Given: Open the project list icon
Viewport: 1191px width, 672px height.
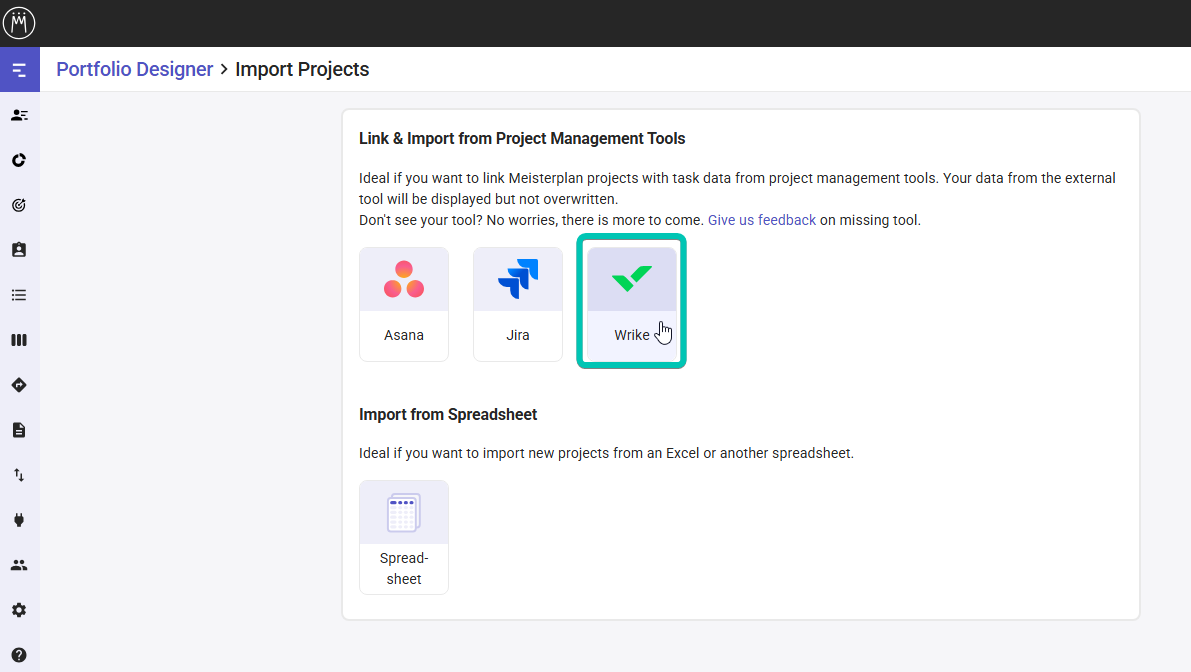Looking at the screenshot, I should pos(19,294).
